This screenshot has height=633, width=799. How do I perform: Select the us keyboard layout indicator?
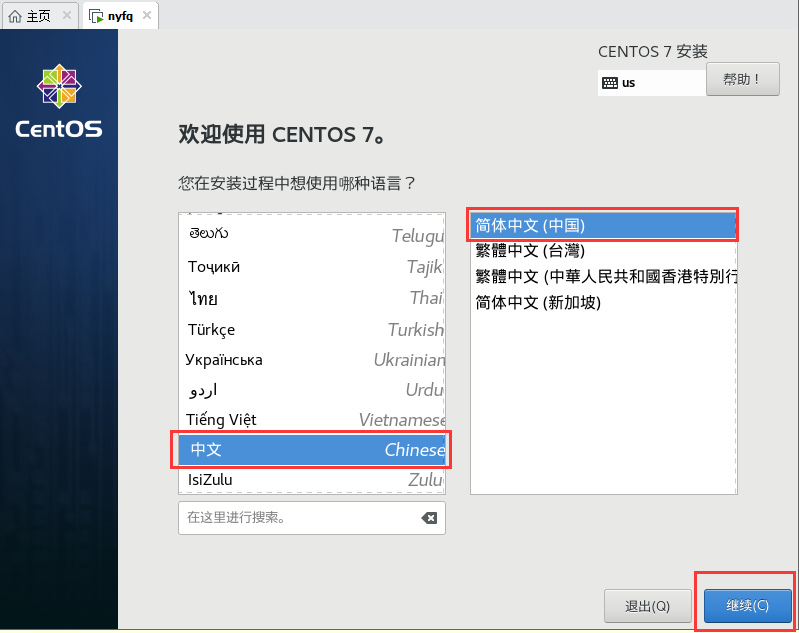652,83
